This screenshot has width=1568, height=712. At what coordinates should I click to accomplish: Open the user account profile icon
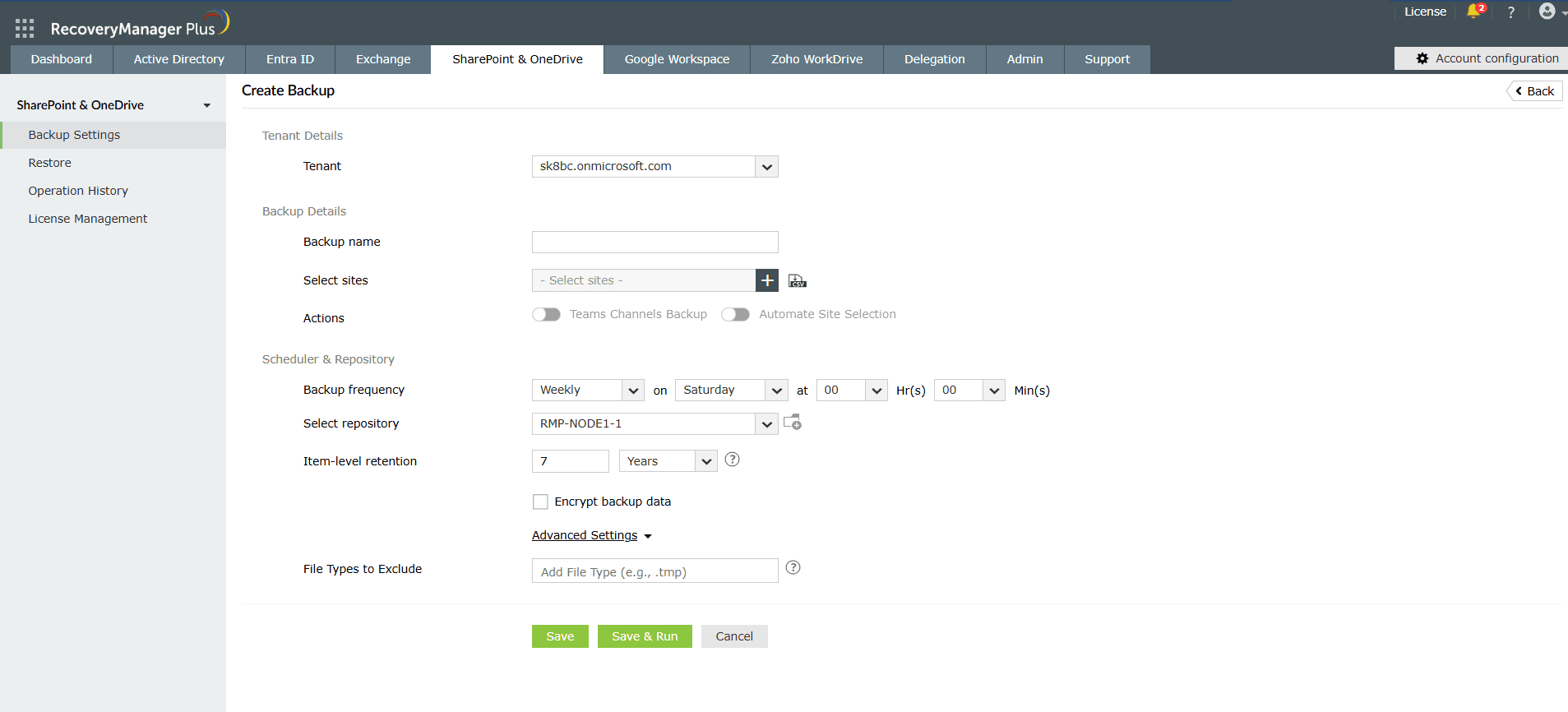coord(1547,11)
